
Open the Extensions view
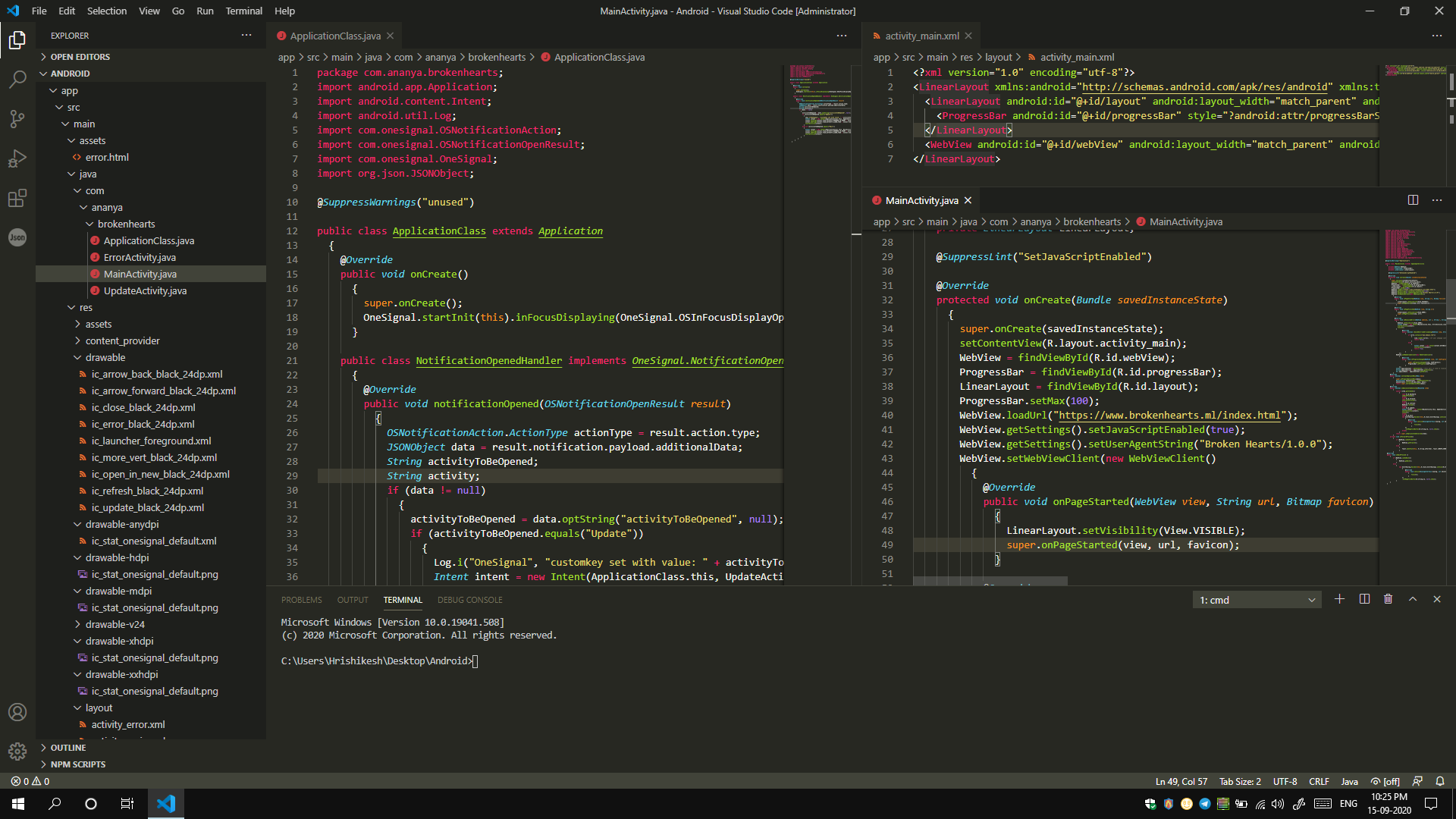coord(17,199)
